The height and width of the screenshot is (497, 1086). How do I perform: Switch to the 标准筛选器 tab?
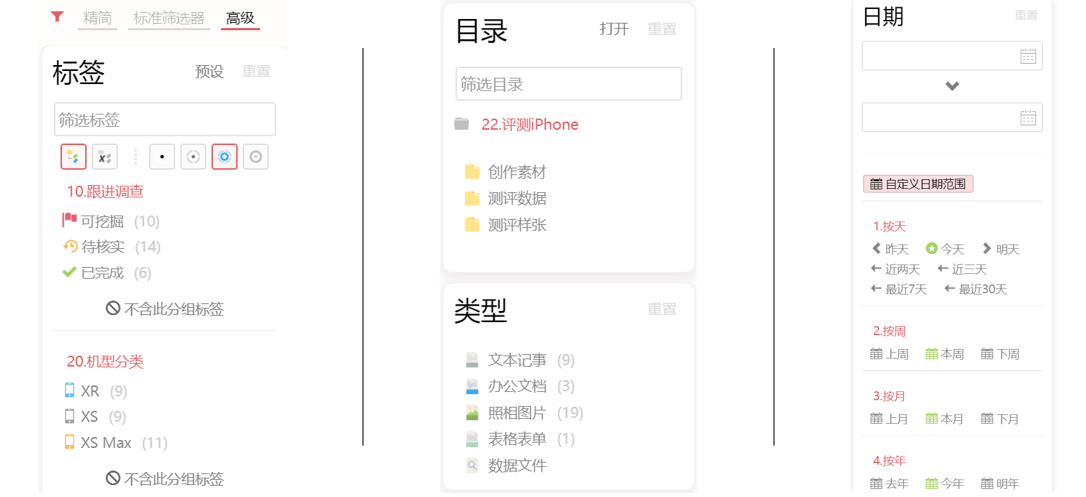pos(169,19)
